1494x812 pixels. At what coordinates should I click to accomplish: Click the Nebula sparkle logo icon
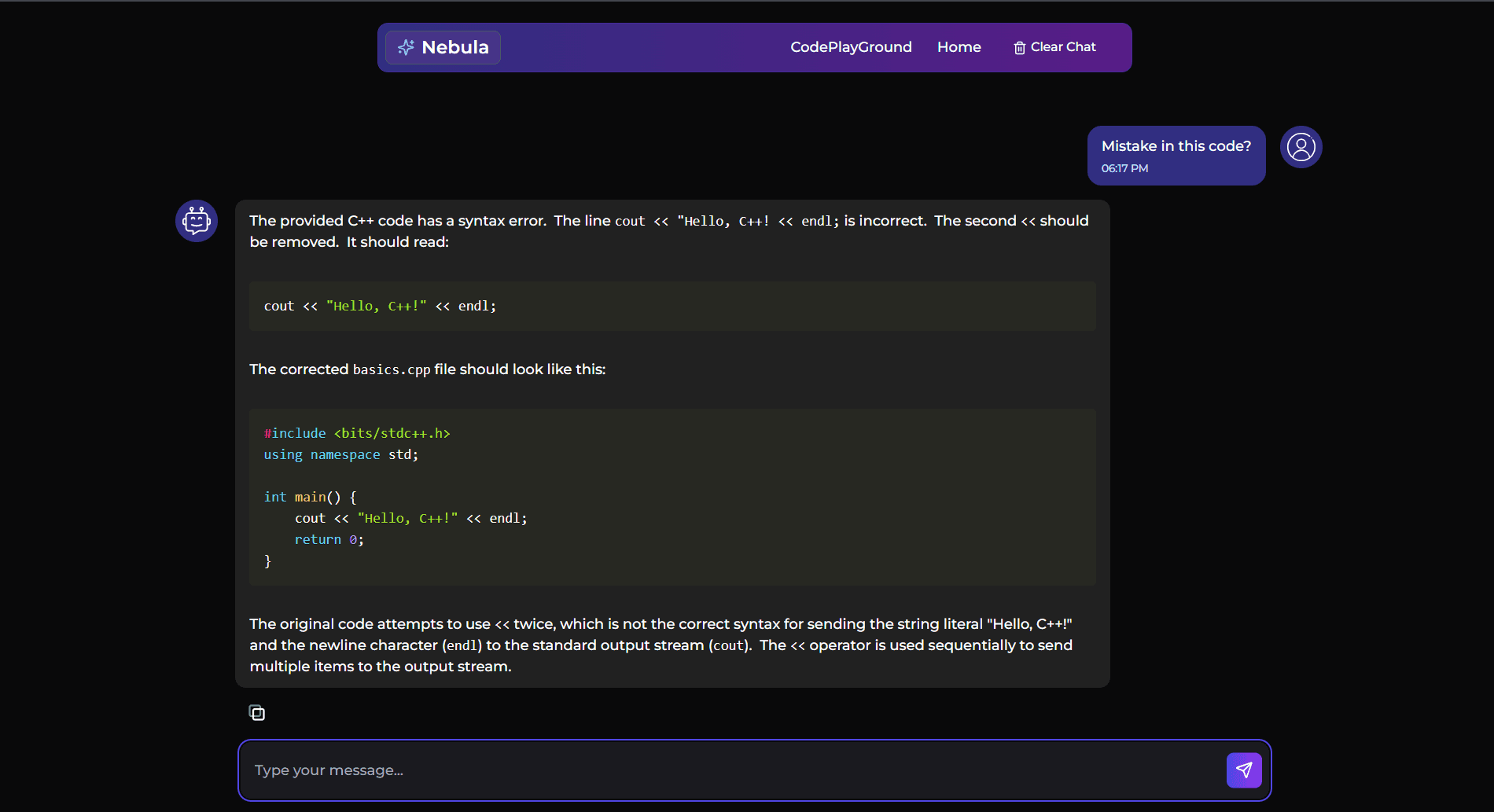click(406, 47)
